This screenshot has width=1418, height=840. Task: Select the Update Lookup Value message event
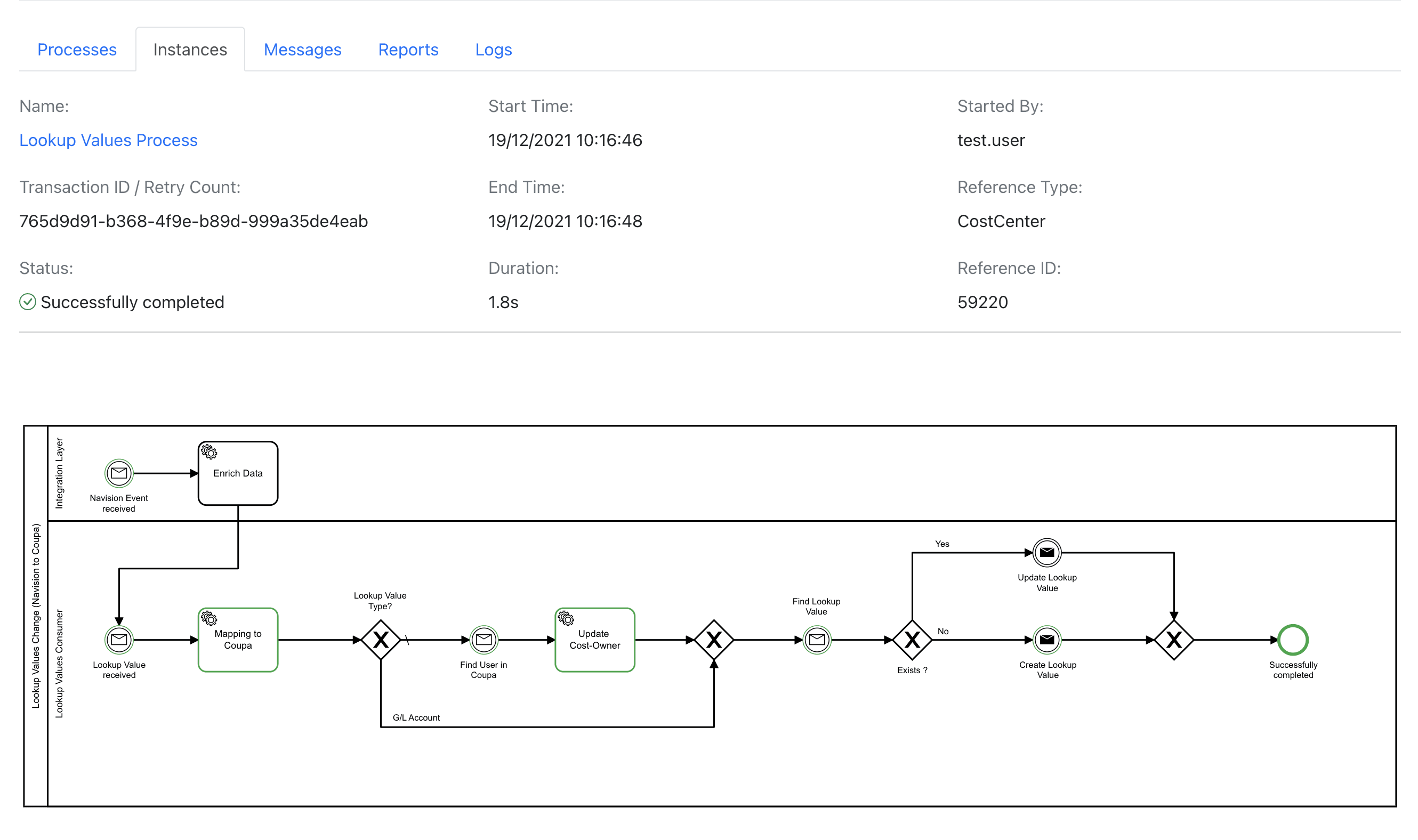1046,553
